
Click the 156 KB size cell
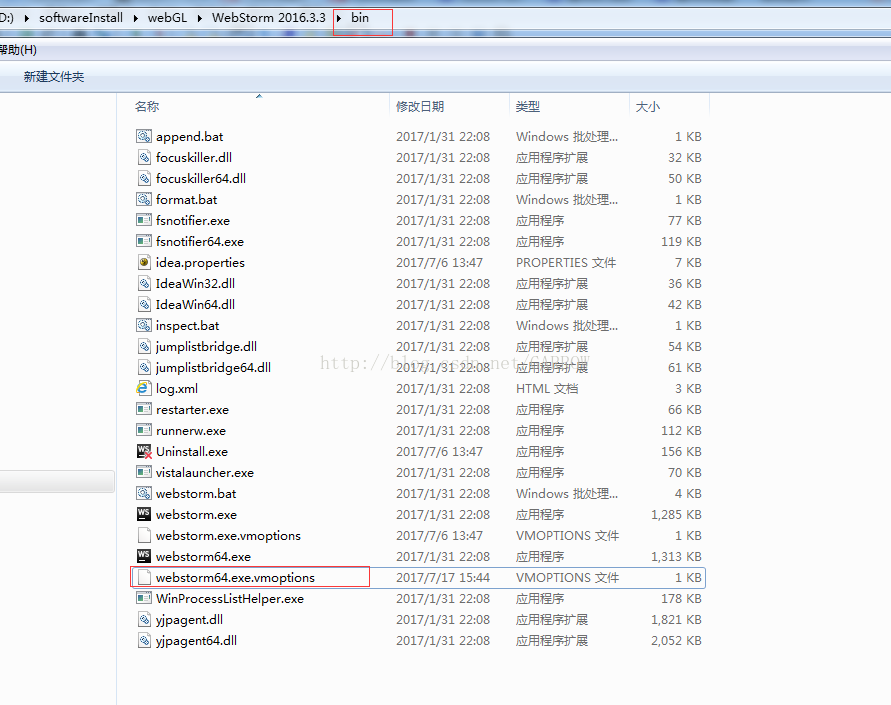(681, 452)
